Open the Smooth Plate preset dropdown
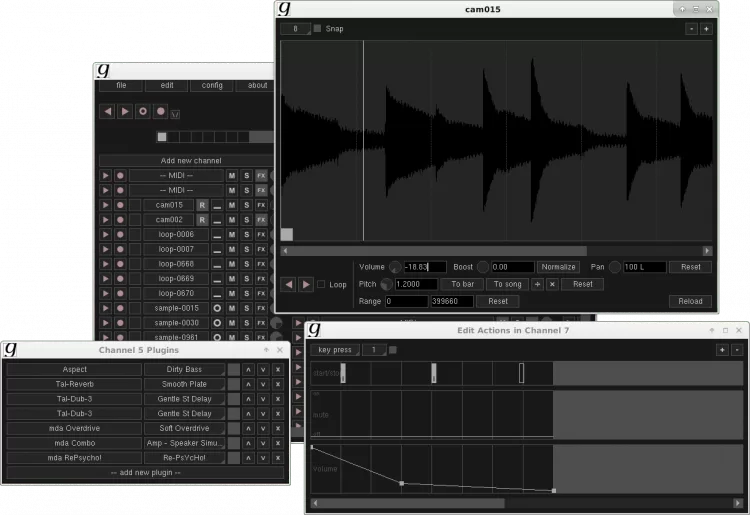This screenshot has width=750, height=515. [184, 384]
